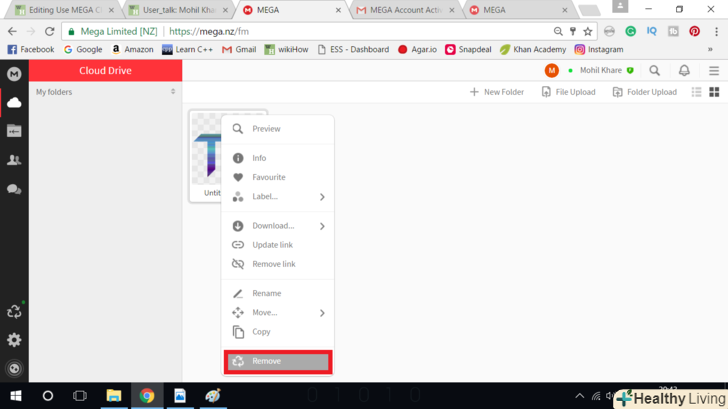Open Chrome's three-dot menu
Image resolution: width=728 pixels, height=409 pixels.
[x=716, y=31]
